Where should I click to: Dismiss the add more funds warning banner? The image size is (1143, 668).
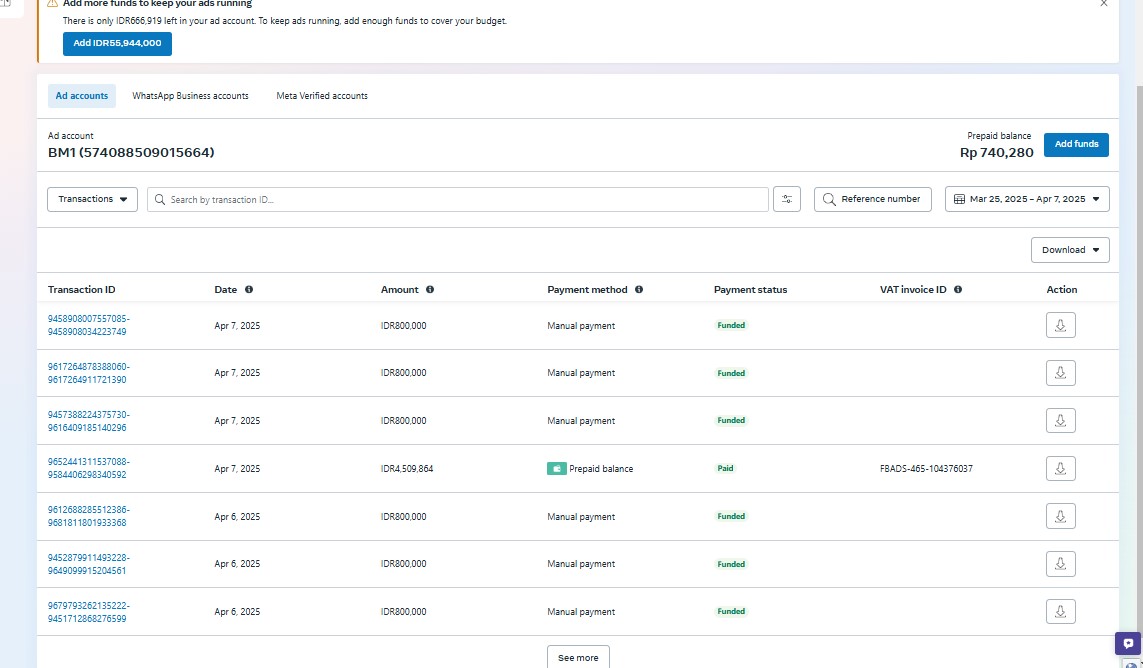point(1104,4)
